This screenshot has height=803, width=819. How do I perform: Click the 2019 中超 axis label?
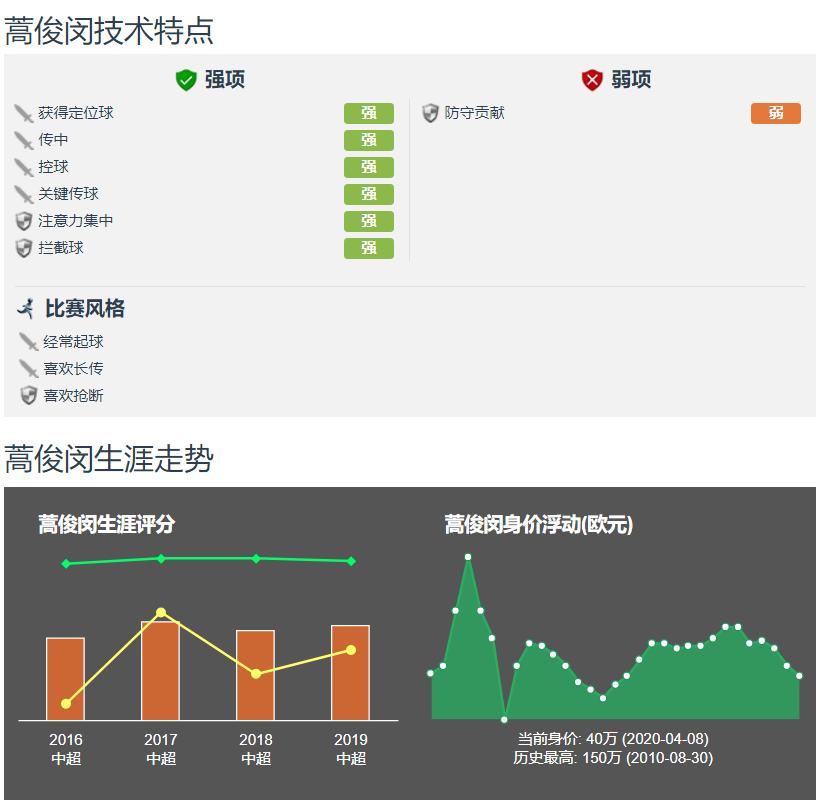(x=351, y=749)
